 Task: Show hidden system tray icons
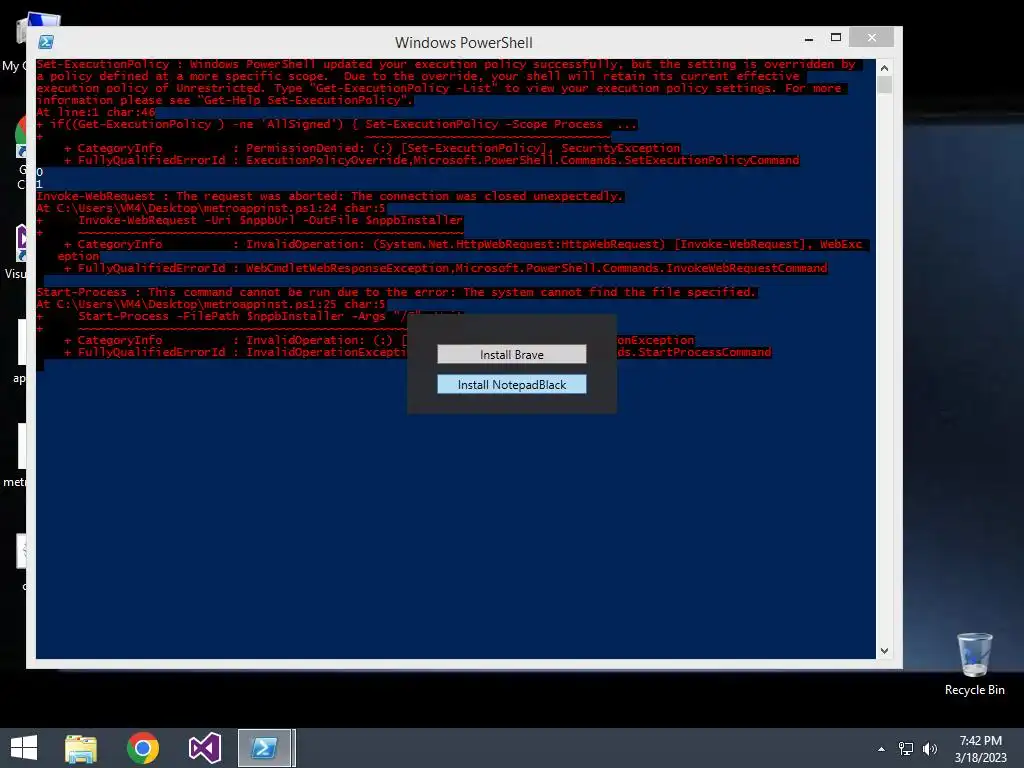click(x=881, y=749)
